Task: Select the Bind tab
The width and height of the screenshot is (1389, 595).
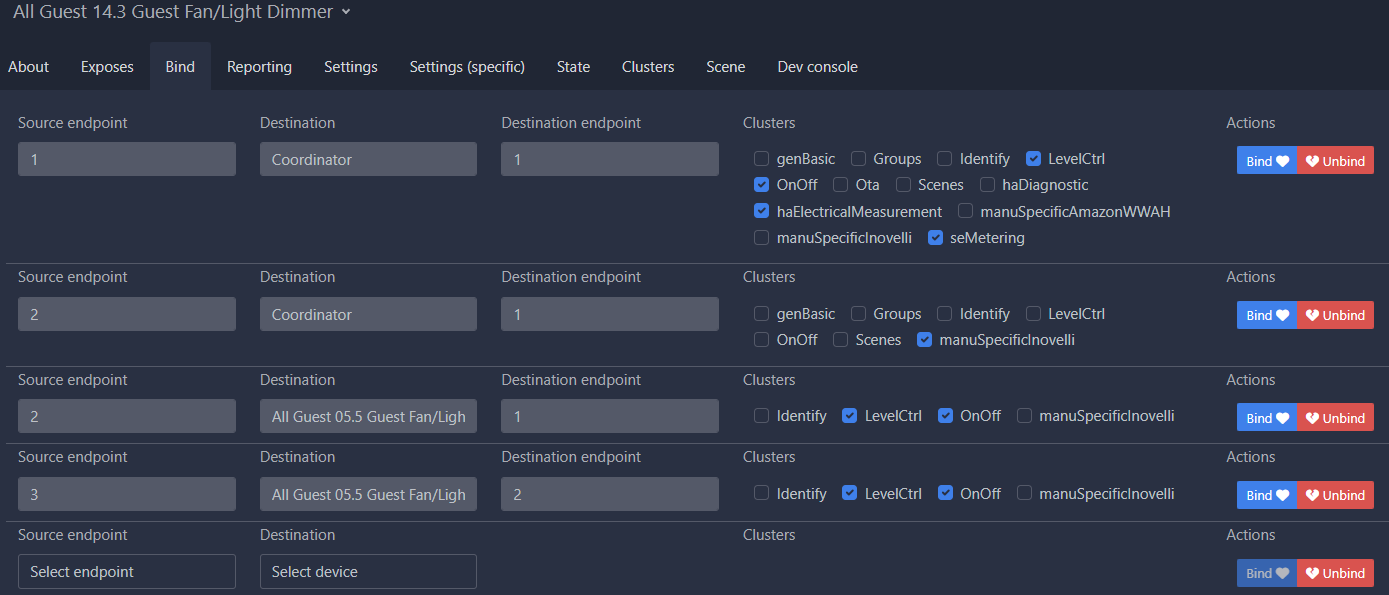Action: coord(180,67)
